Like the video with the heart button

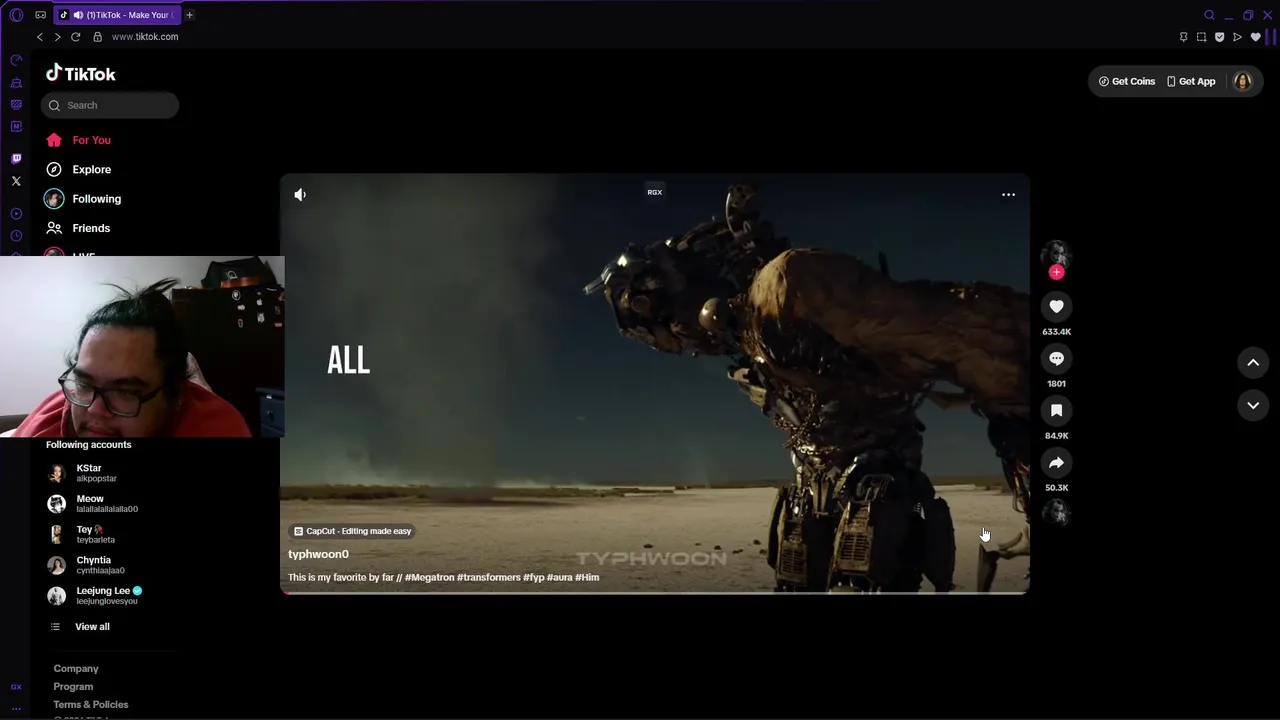[1056, 306]
